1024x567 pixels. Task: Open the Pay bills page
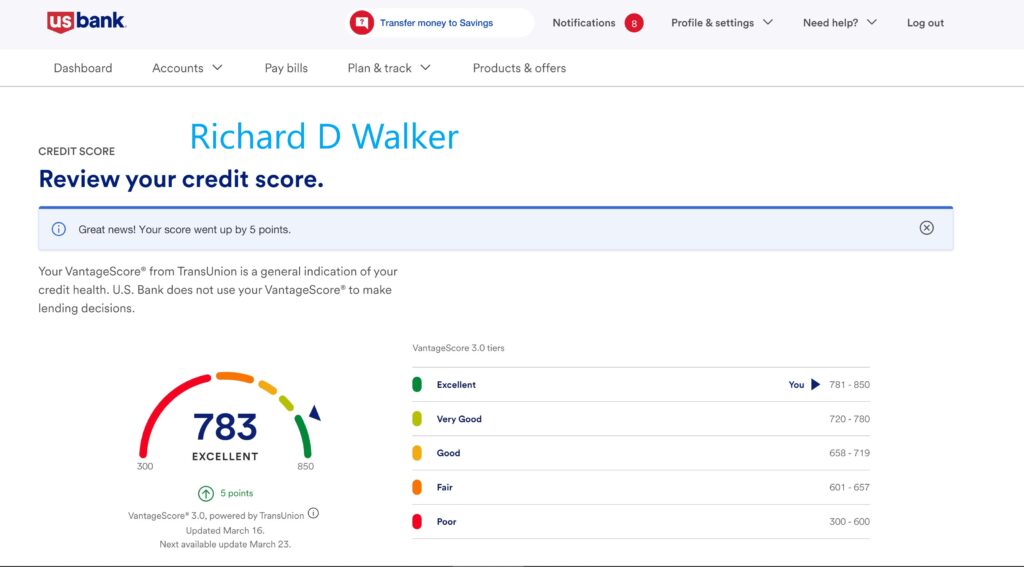(286, 68)
